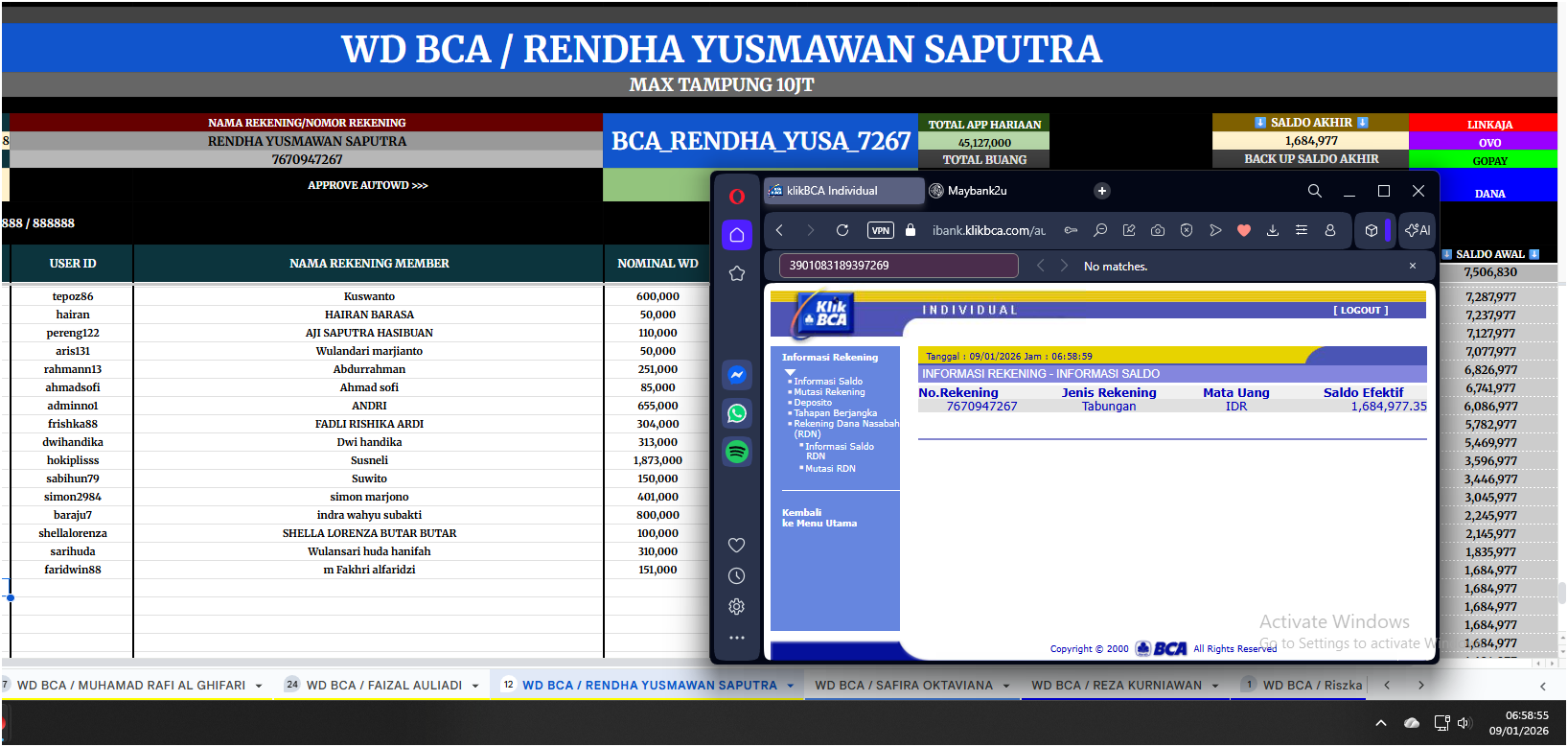Open Tahapan Berjangka in klikBCA menu
Screen dimensions: 1568x747
pyautogui.click(x=836, y=413)
